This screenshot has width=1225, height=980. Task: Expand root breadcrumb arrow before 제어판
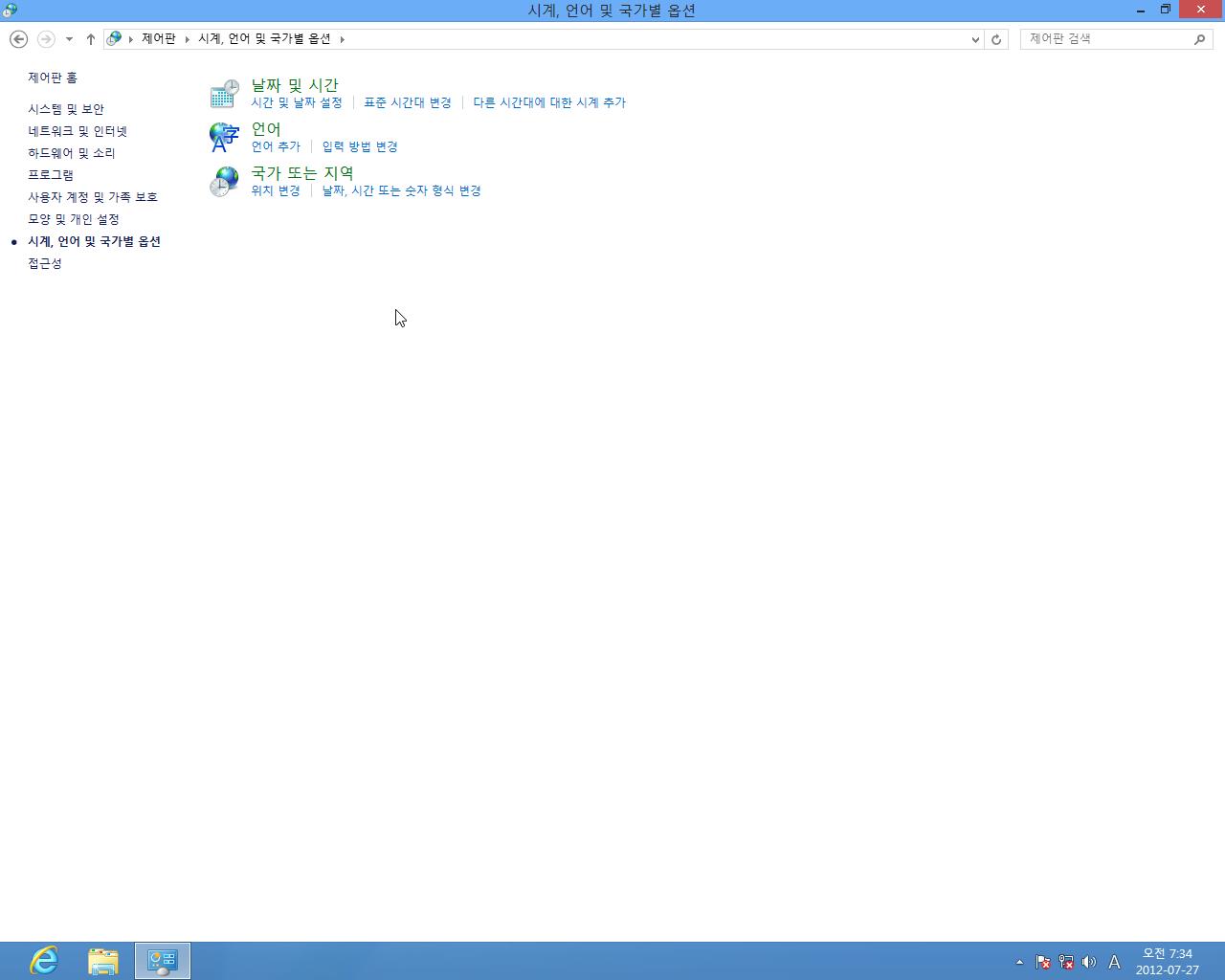point(131,39)
